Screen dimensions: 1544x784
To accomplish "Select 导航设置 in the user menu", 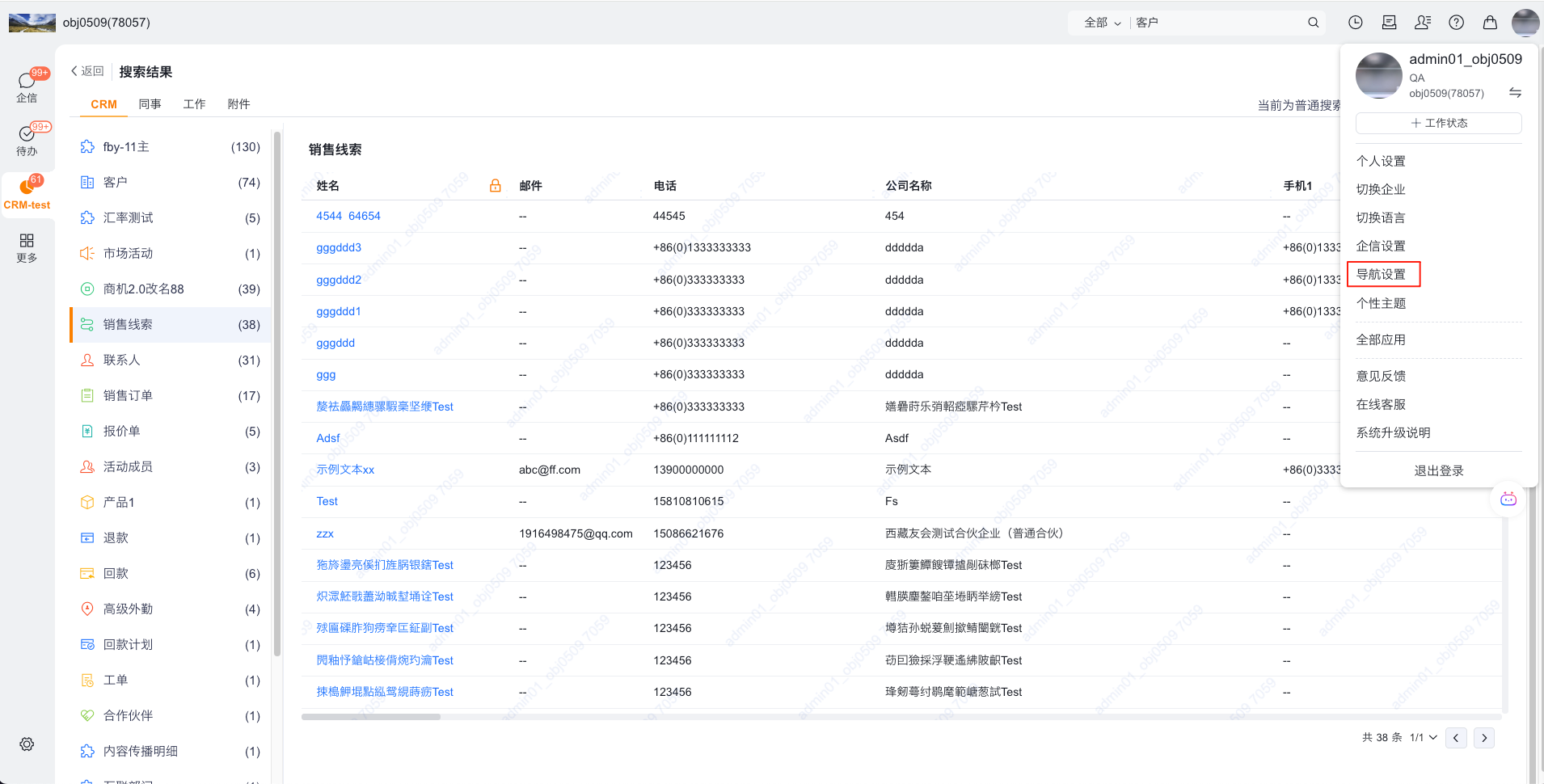I will 1381,275.
